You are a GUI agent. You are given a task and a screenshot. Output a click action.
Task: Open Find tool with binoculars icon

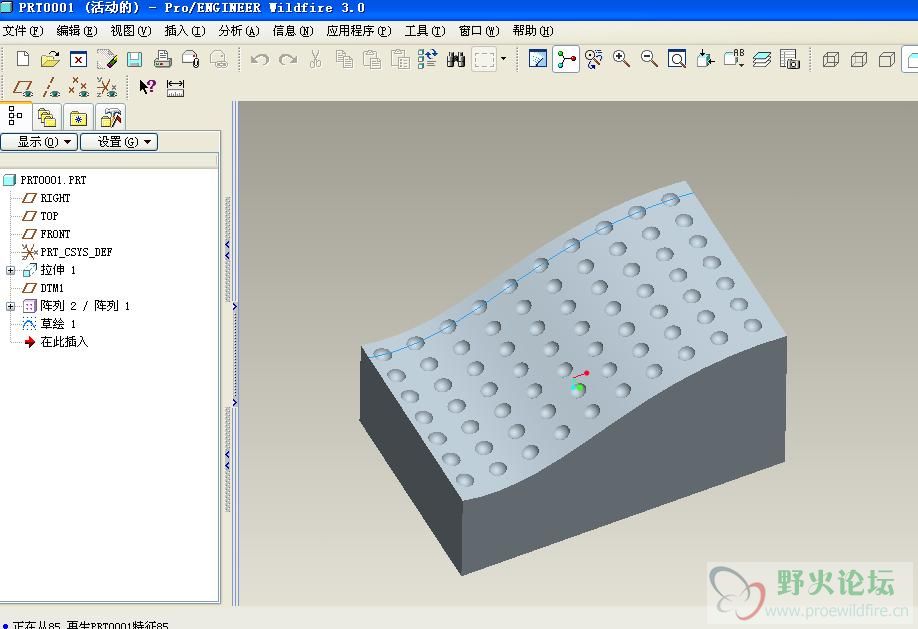[455, 59]
